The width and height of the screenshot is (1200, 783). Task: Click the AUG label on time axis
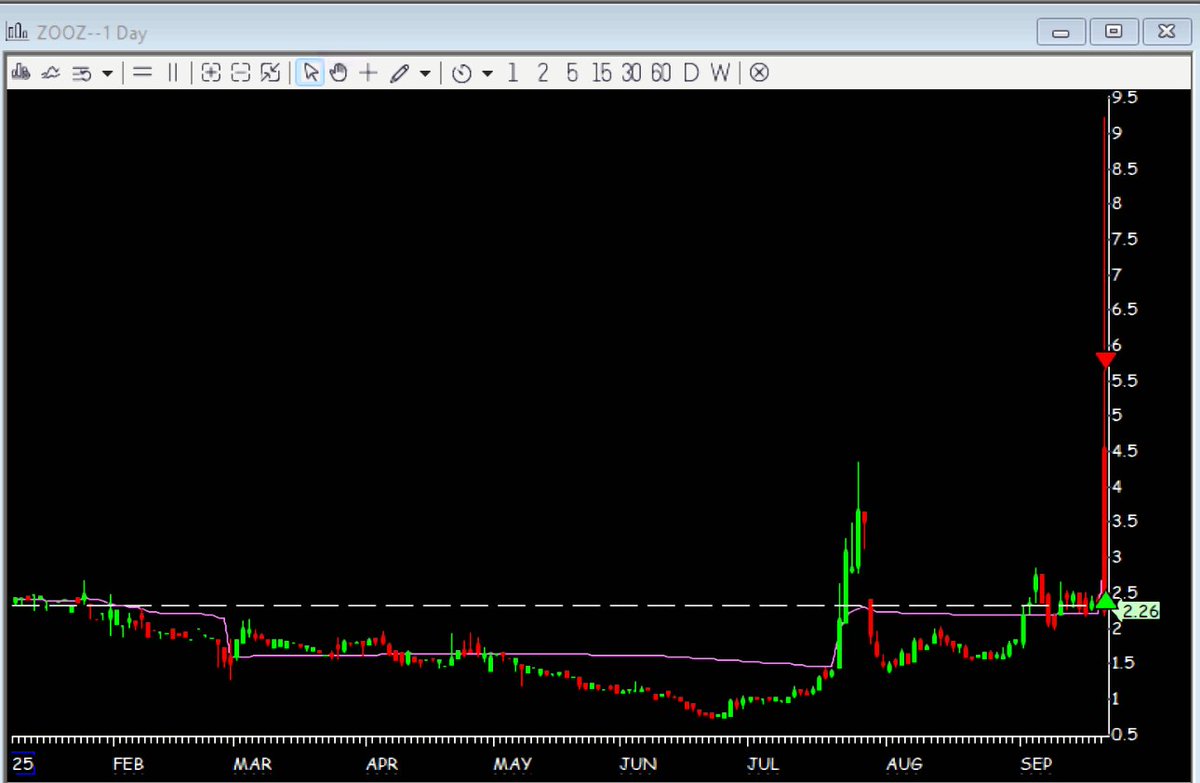click(x=905, y=764)
